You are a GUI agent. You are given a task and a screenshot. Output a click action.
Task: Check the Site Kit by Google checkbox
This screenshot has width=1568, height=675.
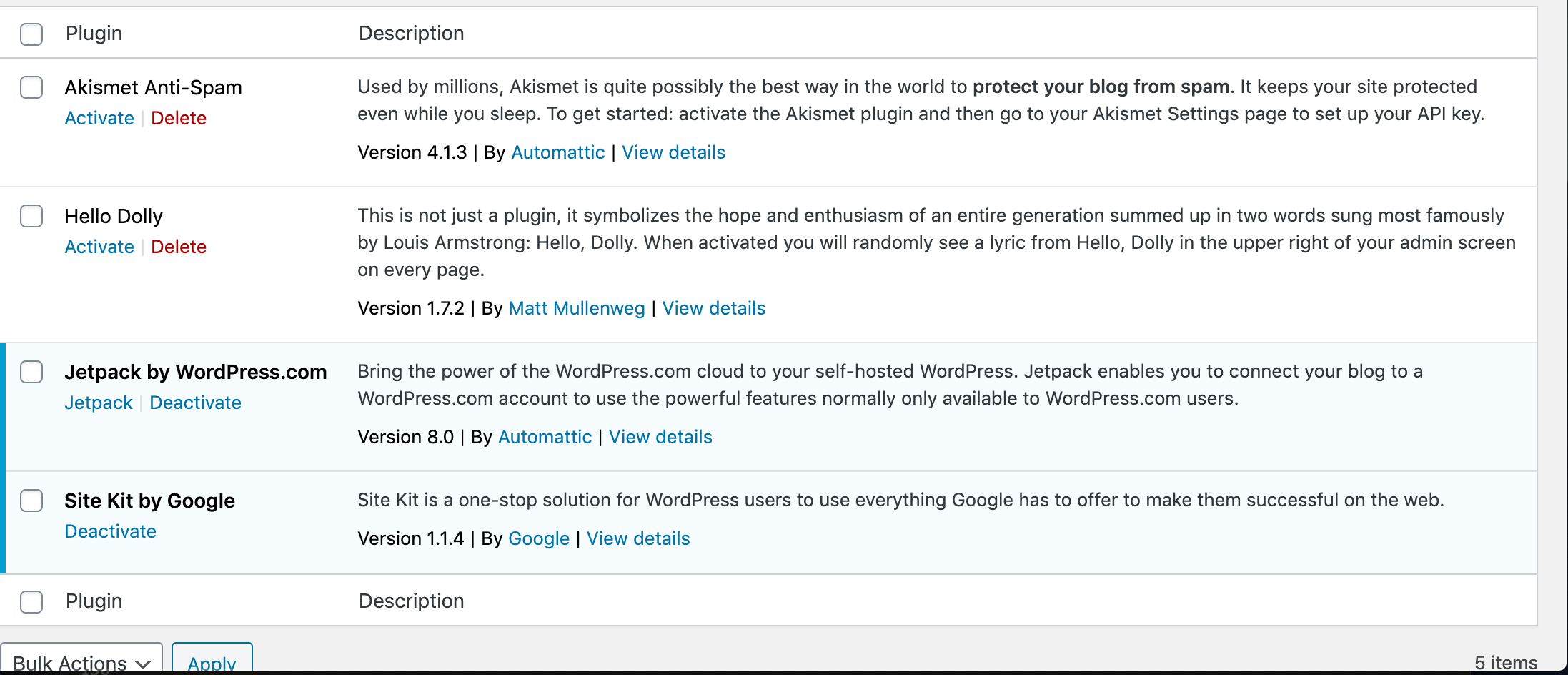tap(31, 501)
